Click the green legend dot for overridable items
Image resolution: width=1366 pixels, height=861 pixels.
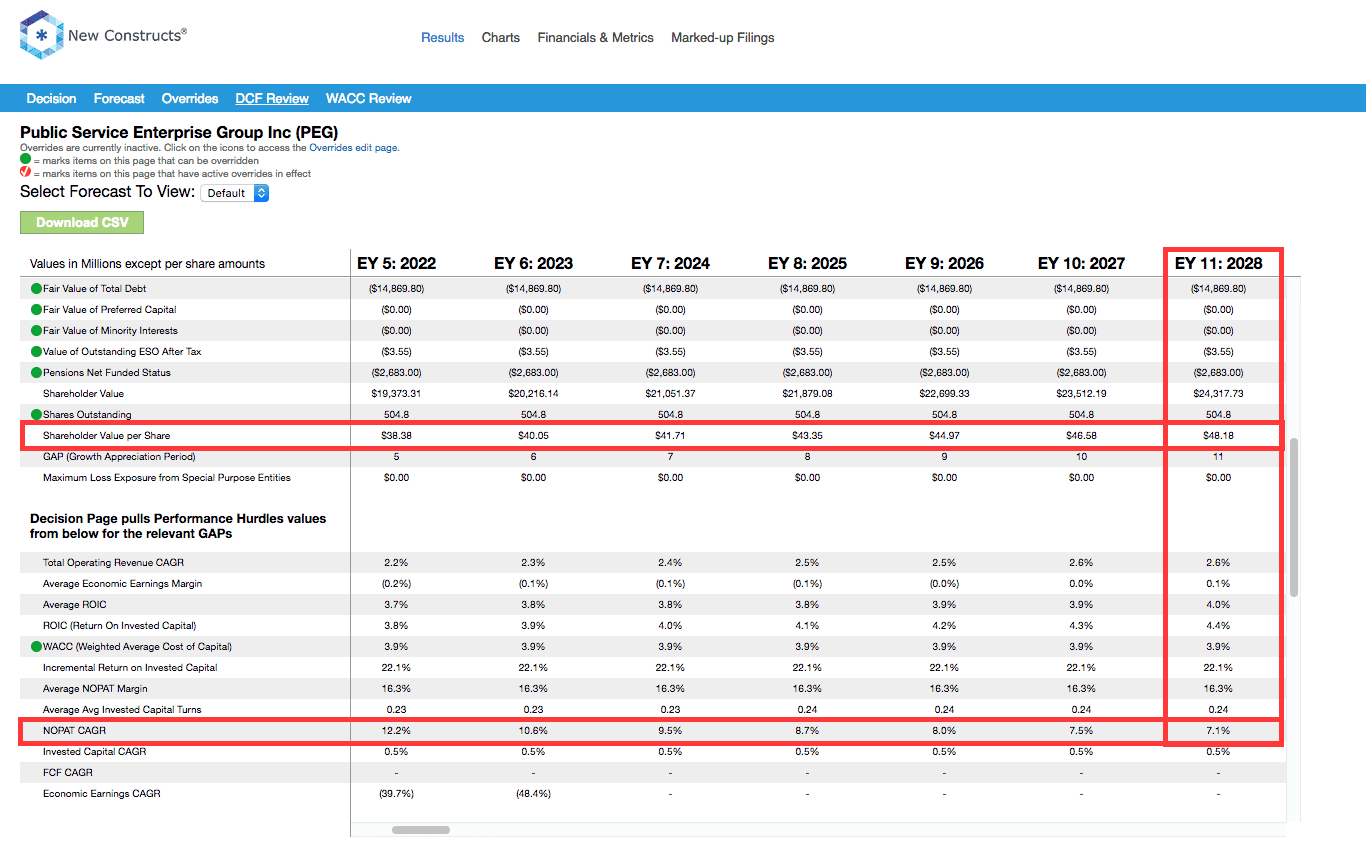click(x=26, y=160)
